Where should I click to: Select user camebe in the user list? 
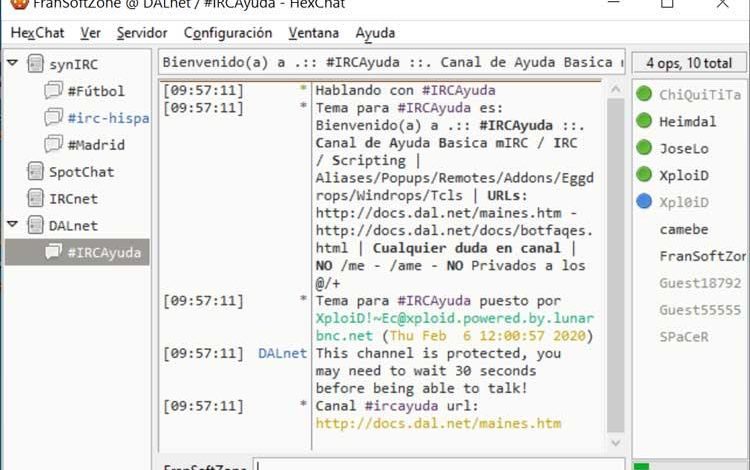pos(684,230)
